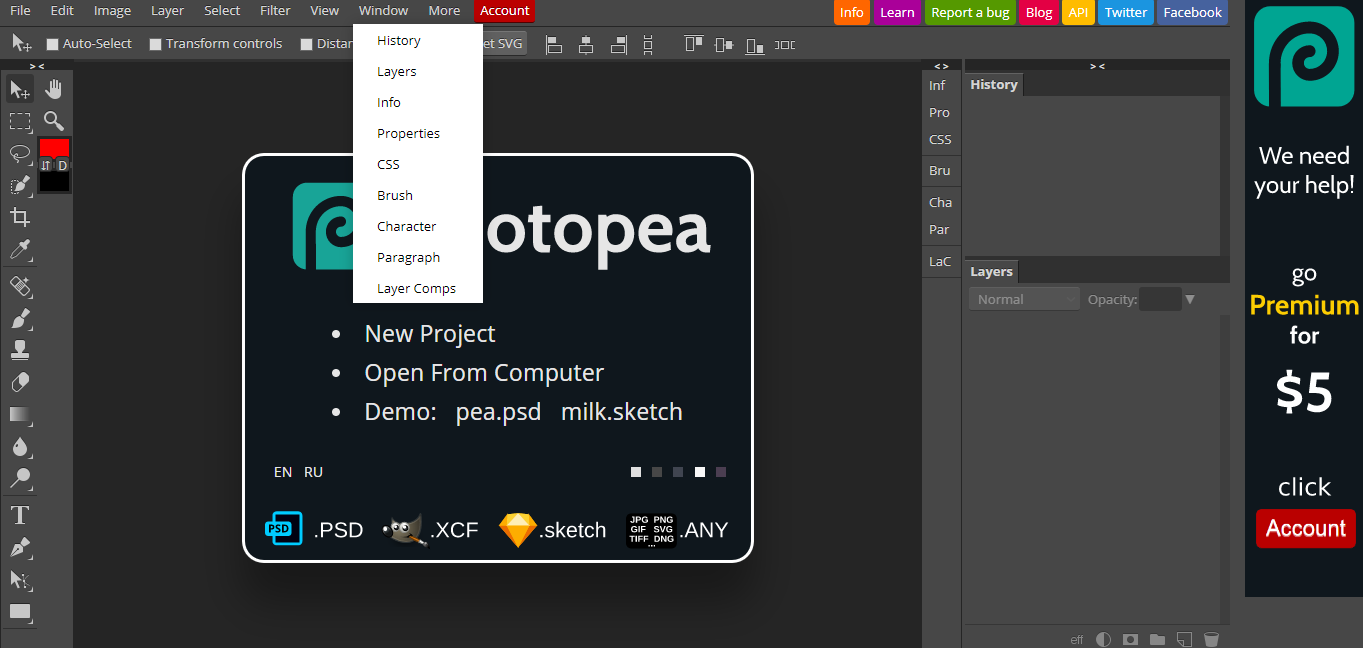Select the Clone Stamp tool
The width and height of the screenshot is (1363, 648).
point(20,350)
